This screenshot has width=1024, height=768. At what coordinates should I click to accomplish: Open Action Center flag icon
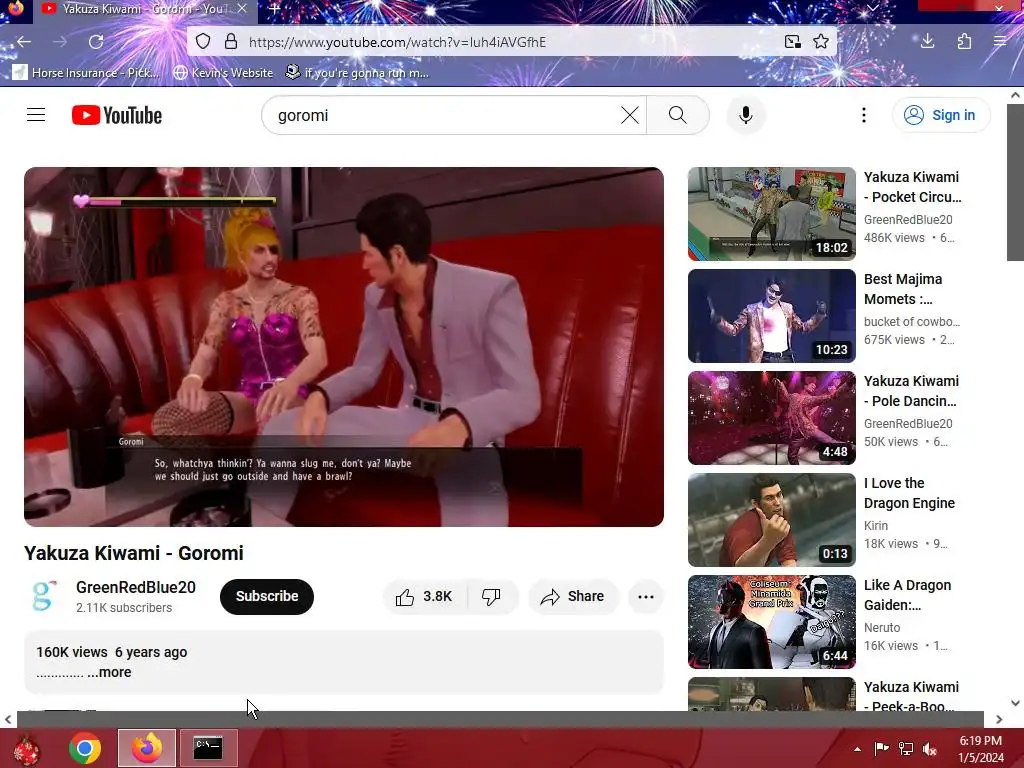[881, 749]
